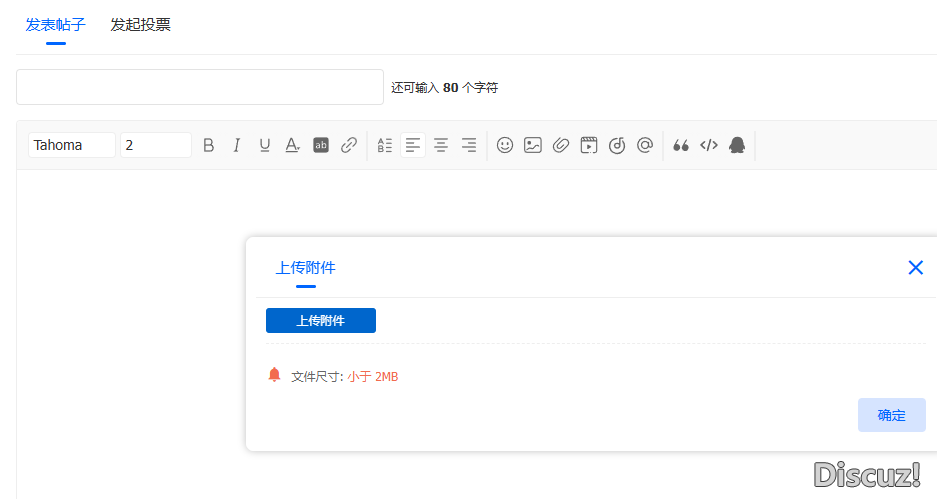Insert a video using the film icon
The height and width of the screenshot is (499, 937).
pos(589,145)
